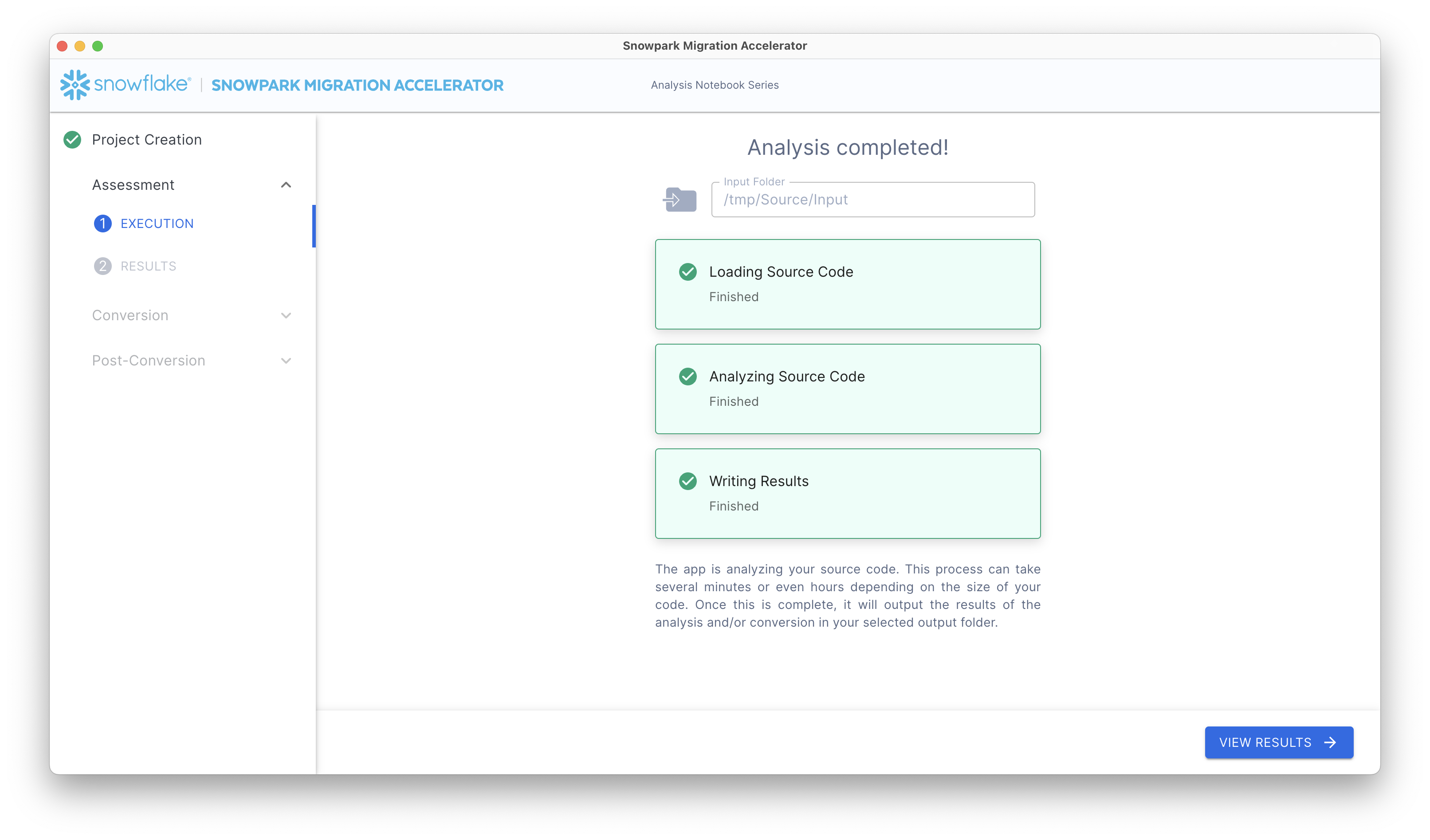Image resolution: width=1430 pixels, height=840 pixels.
Task: Select EXECUTION in the sidebar
Action: click(157, 224)
